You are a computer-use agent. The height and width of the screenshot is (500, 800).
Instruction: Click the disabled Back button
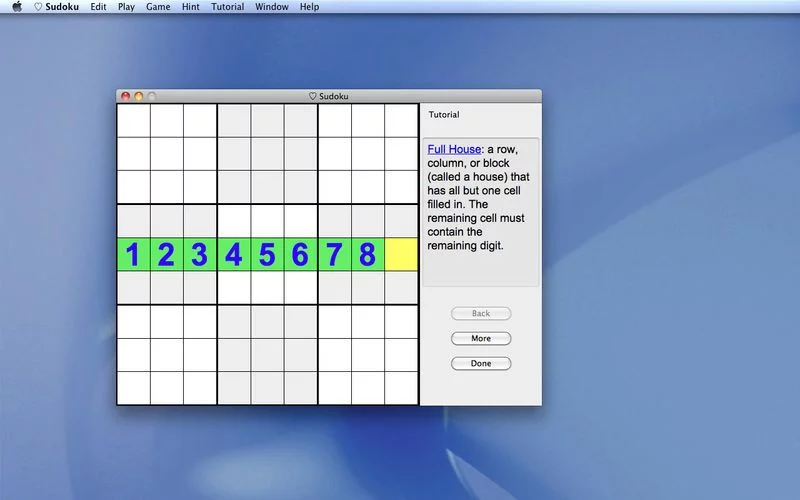[481, 313]
